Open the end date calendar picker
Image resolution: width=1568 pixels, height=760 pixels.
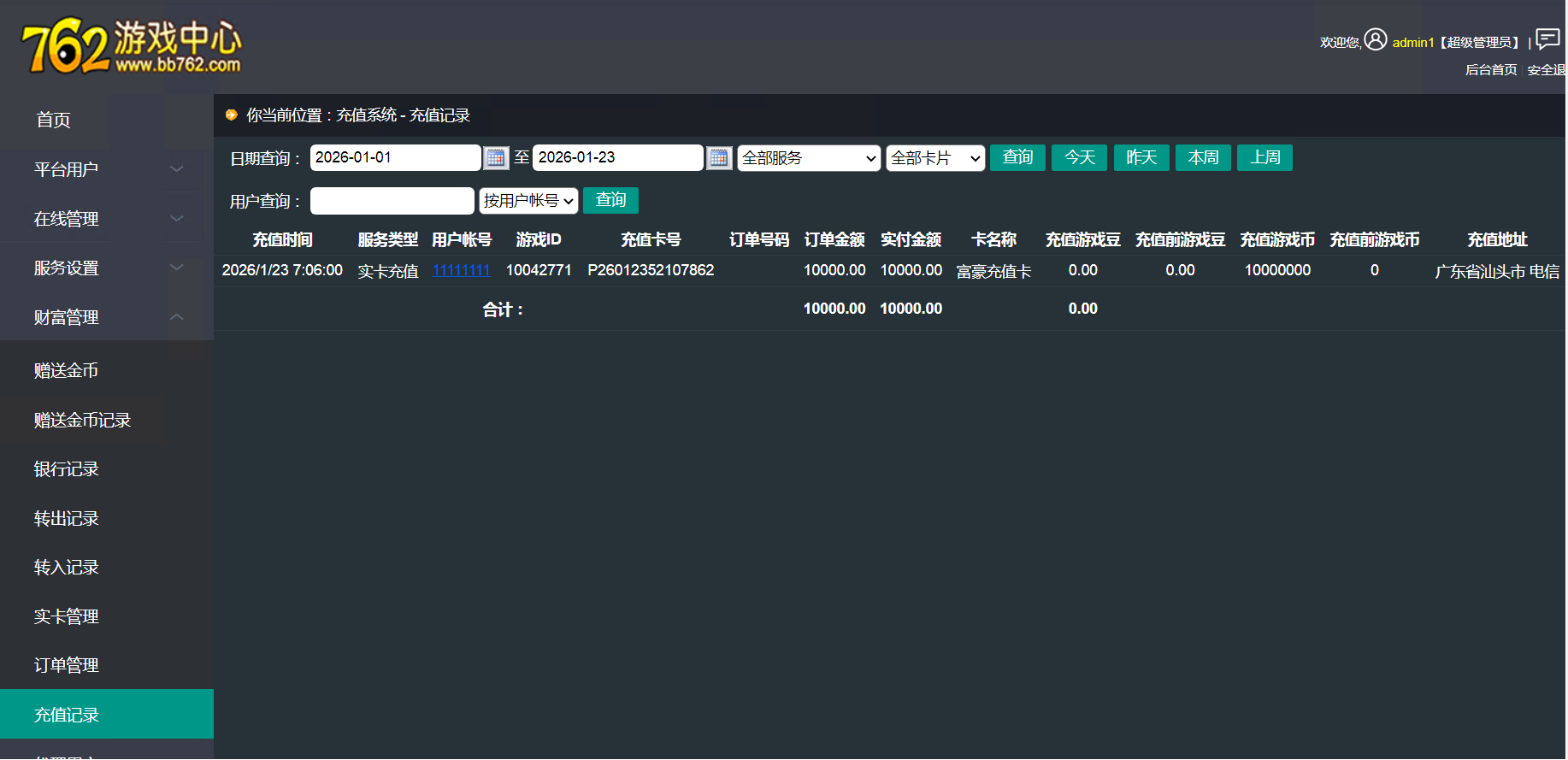tap(719, 158)
